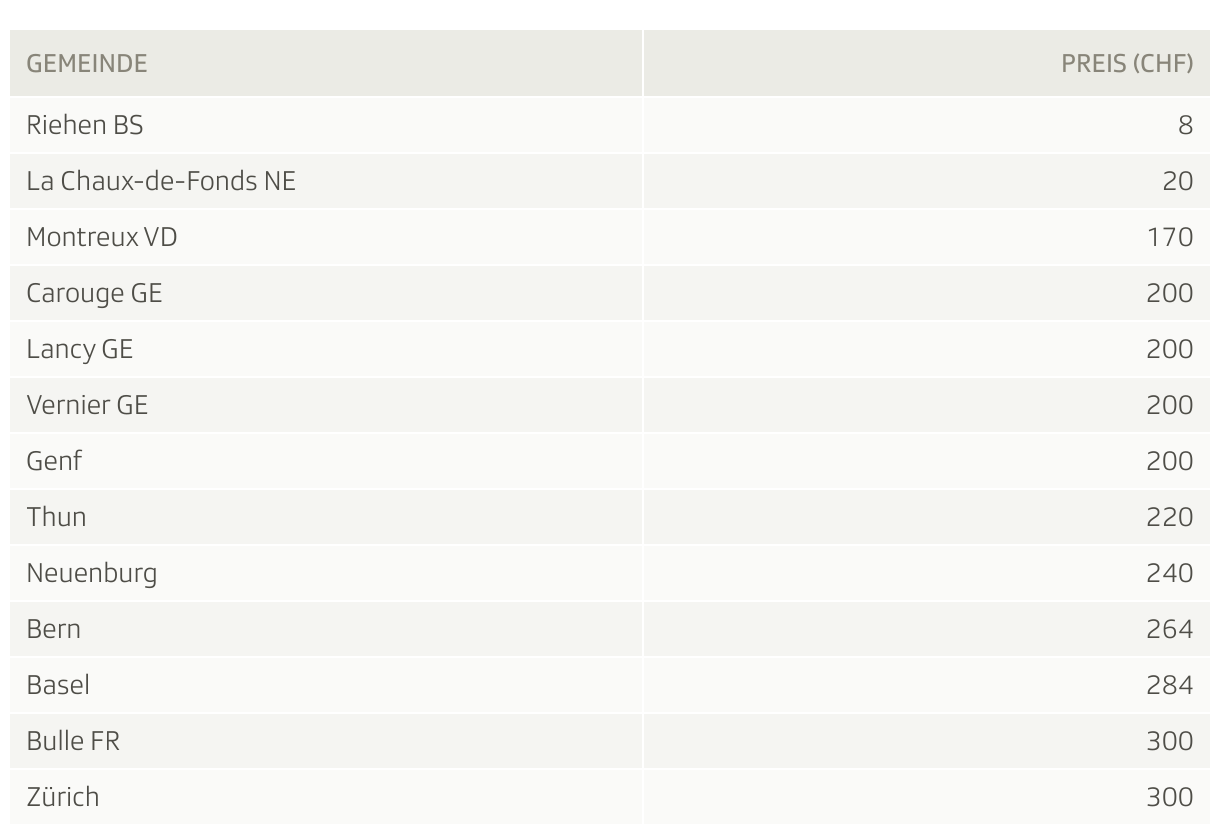Select the price 170 for Montreux
This screenshot has height=834, width=1220.
click(x=1171, y=237)
